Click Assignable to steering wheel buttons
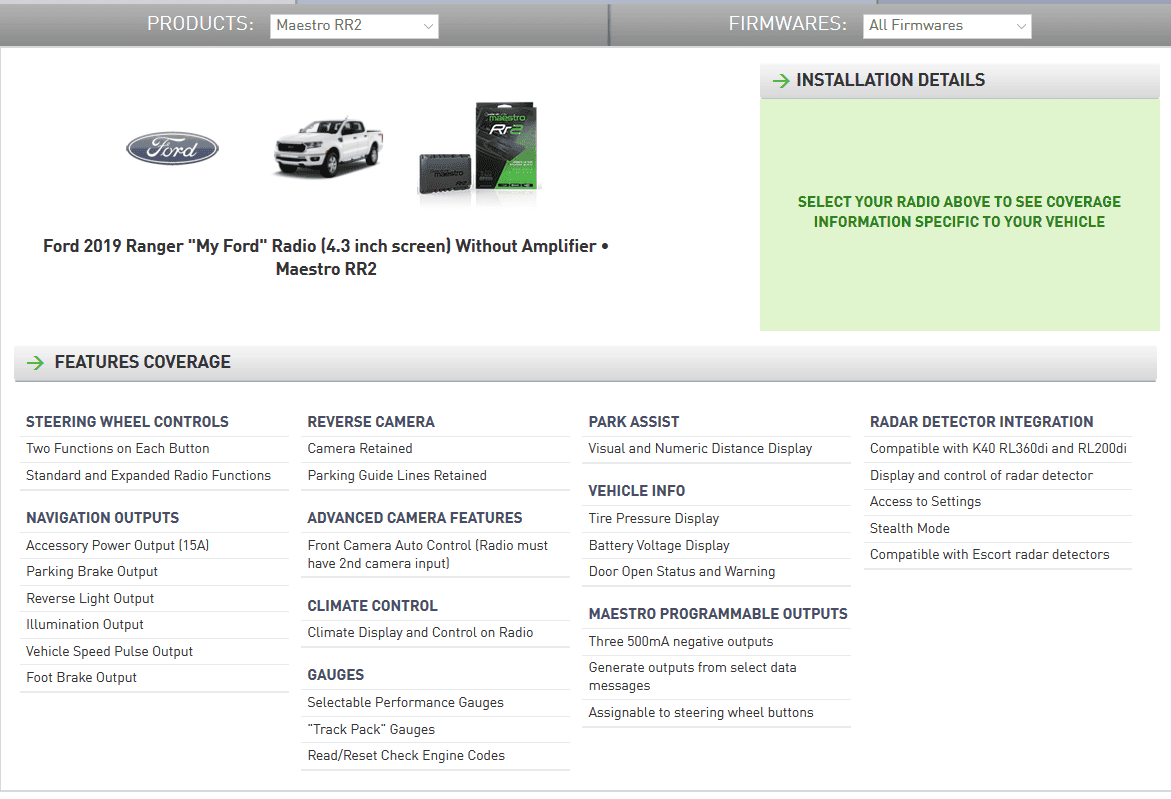The width and height of the screenshot is (1171, 799). click(x=701, y=713)
